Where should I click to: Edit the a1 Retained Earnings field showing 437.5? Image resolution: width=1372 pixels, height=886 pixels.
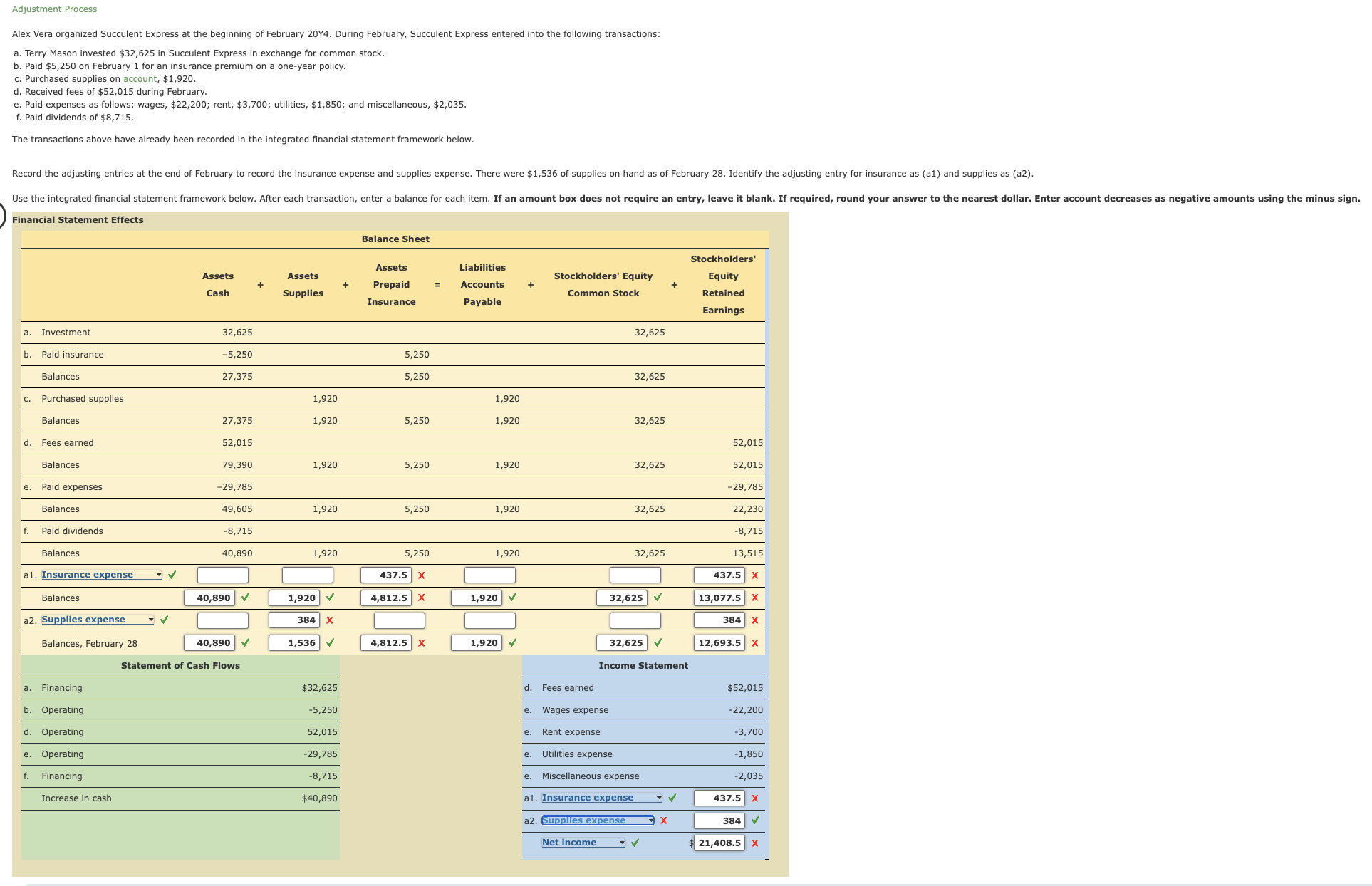click(719, 575)
